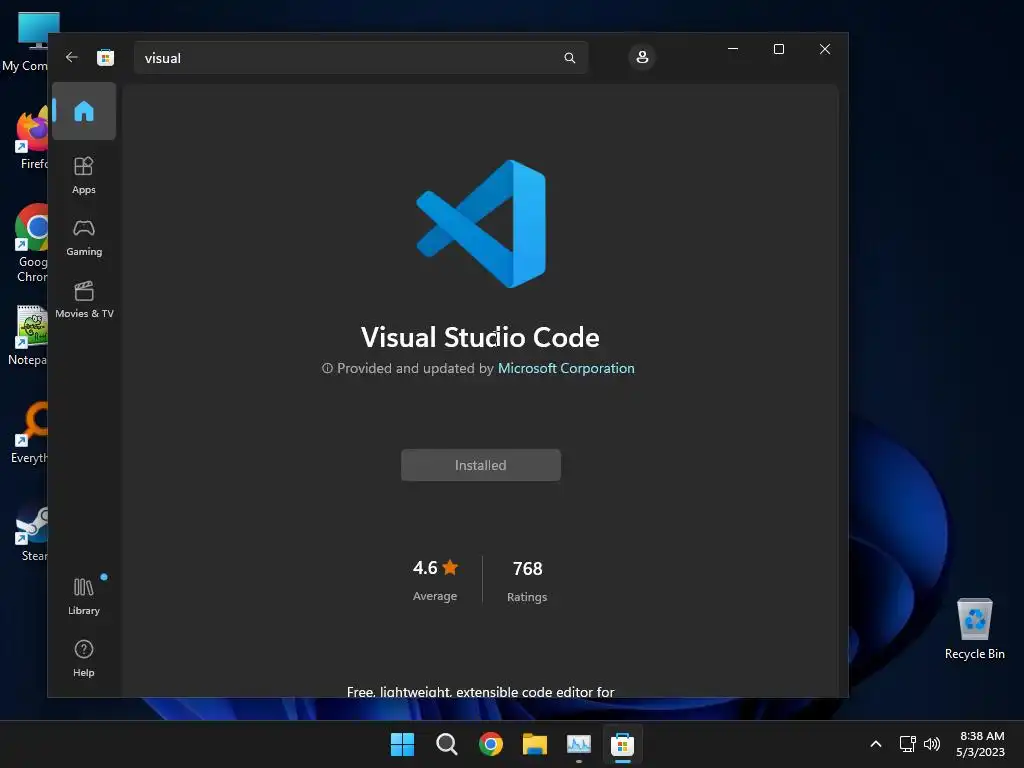Click the 'Free, lightweight, extensible code editor' description
Image resolution: width=1024 pixels, height=768 pixels.
coord(481,692)
